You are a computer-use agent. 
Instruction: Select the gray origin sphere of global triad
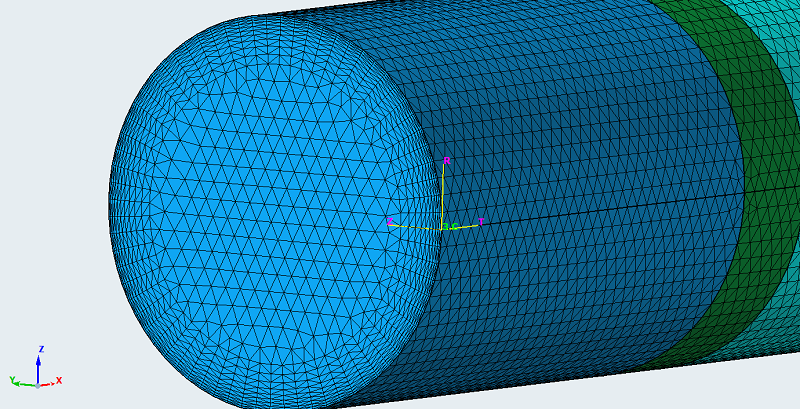38,385
